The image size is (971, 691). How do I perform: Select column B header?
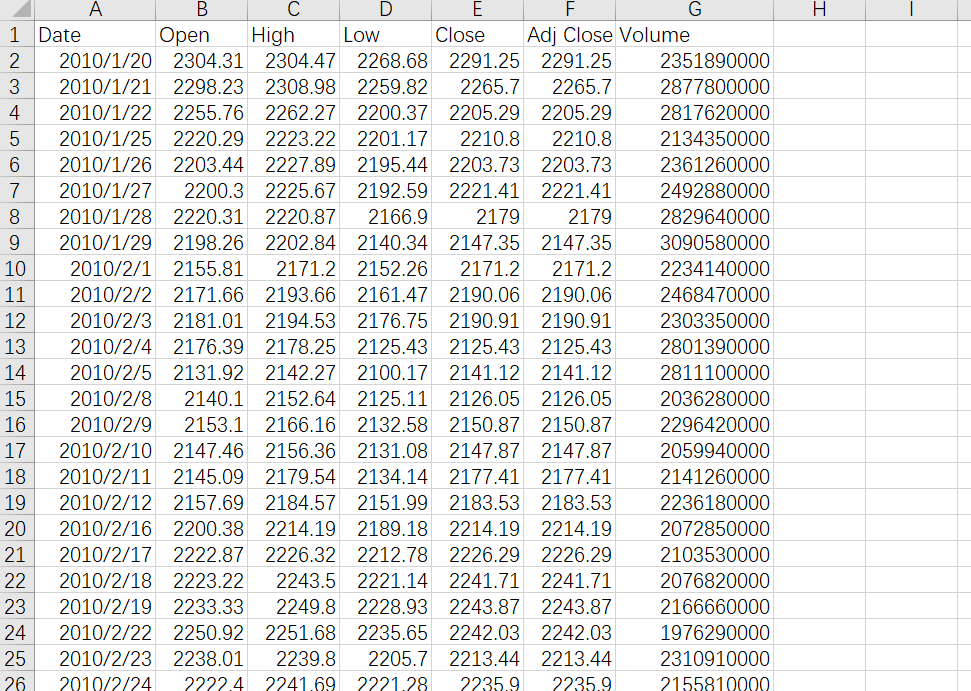coord(202,9)
